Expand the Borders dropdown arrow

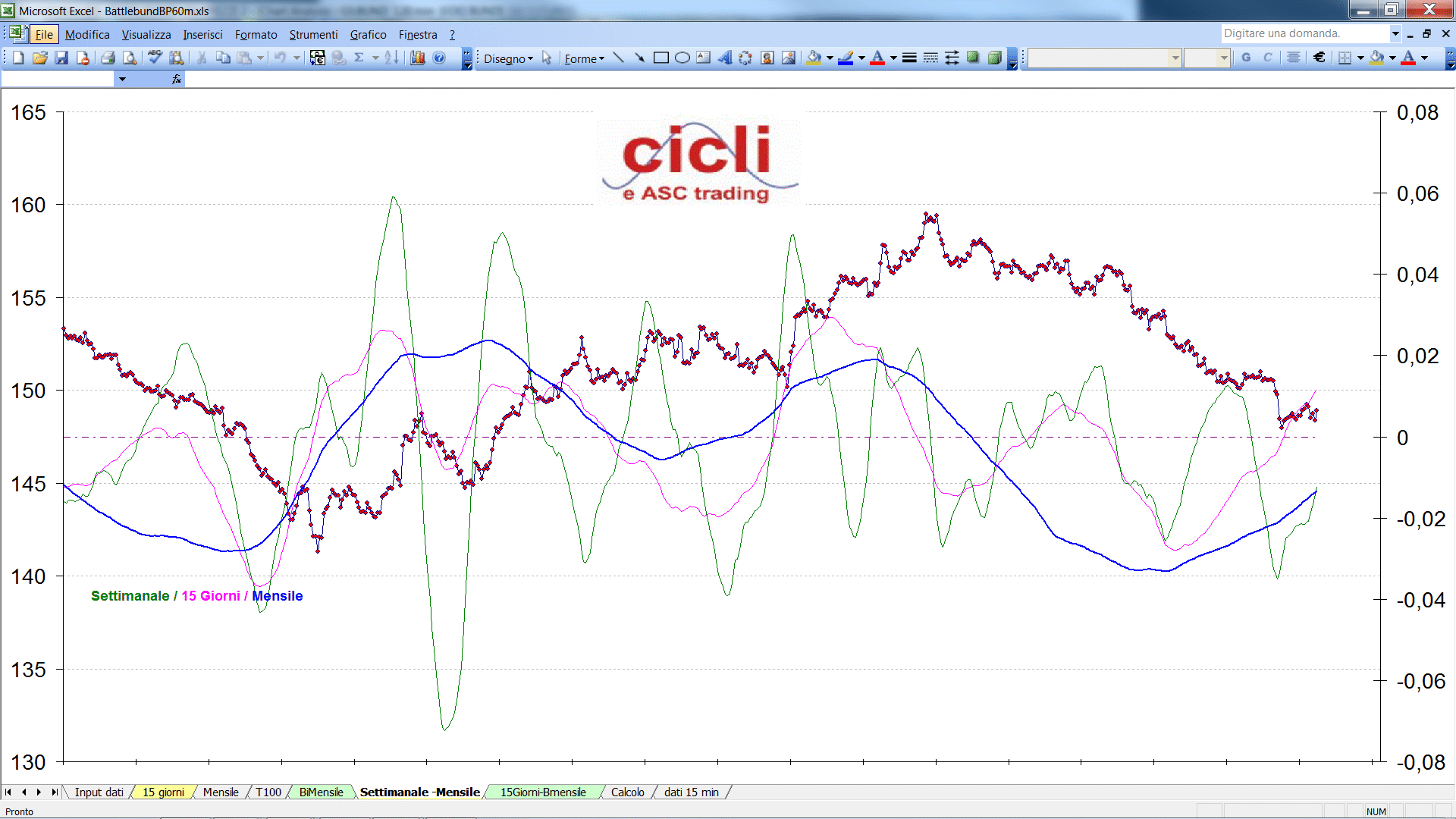pyautogui.click(x=1360, y=58)
